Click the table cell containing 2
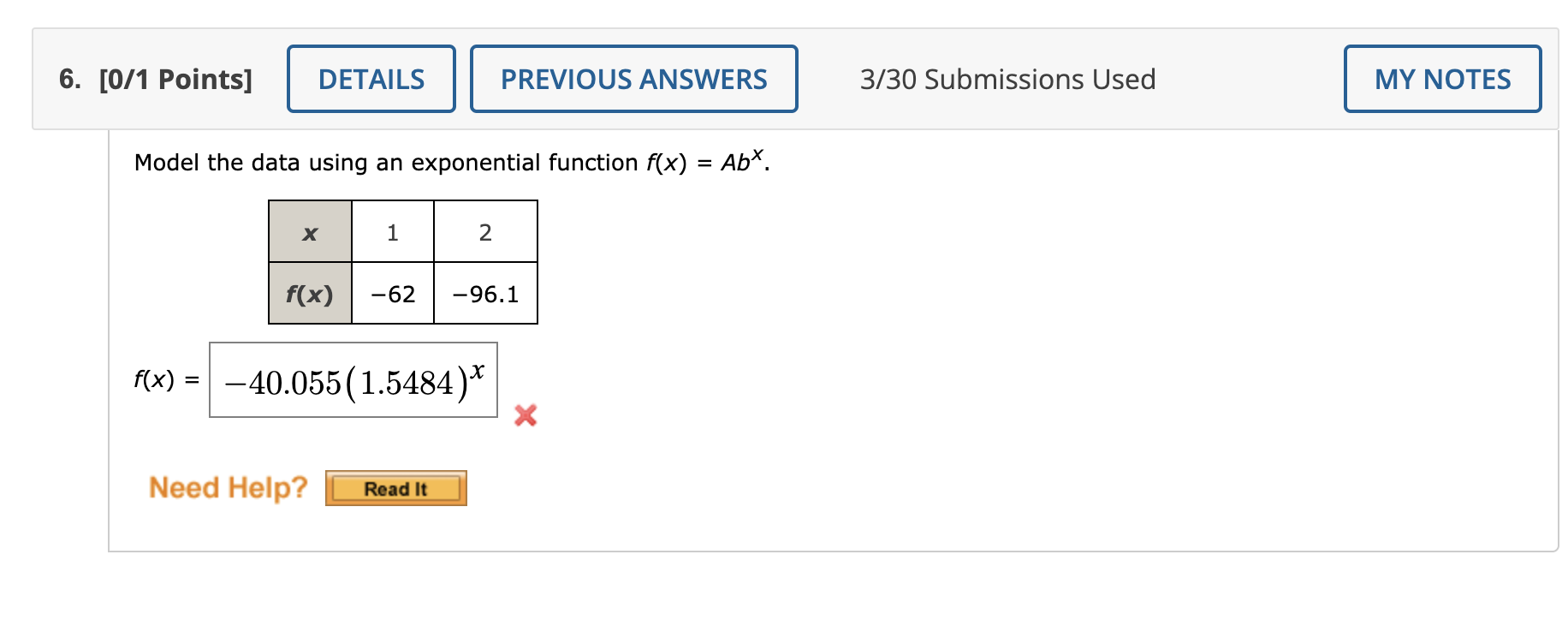The image size is (1568, 632). coord(484,231)
